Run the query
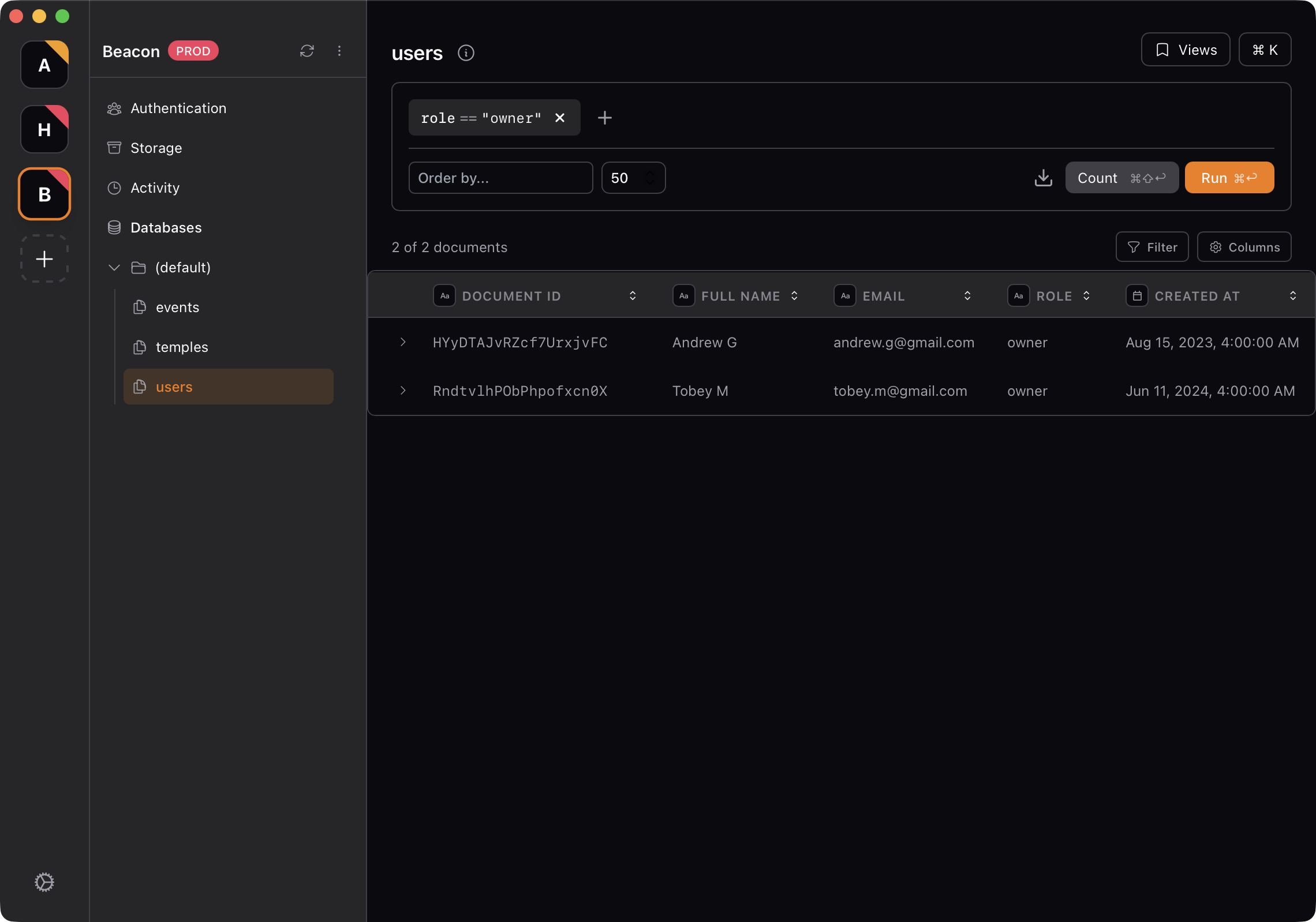This screenshot has height=922, width=1316. 1229,178
